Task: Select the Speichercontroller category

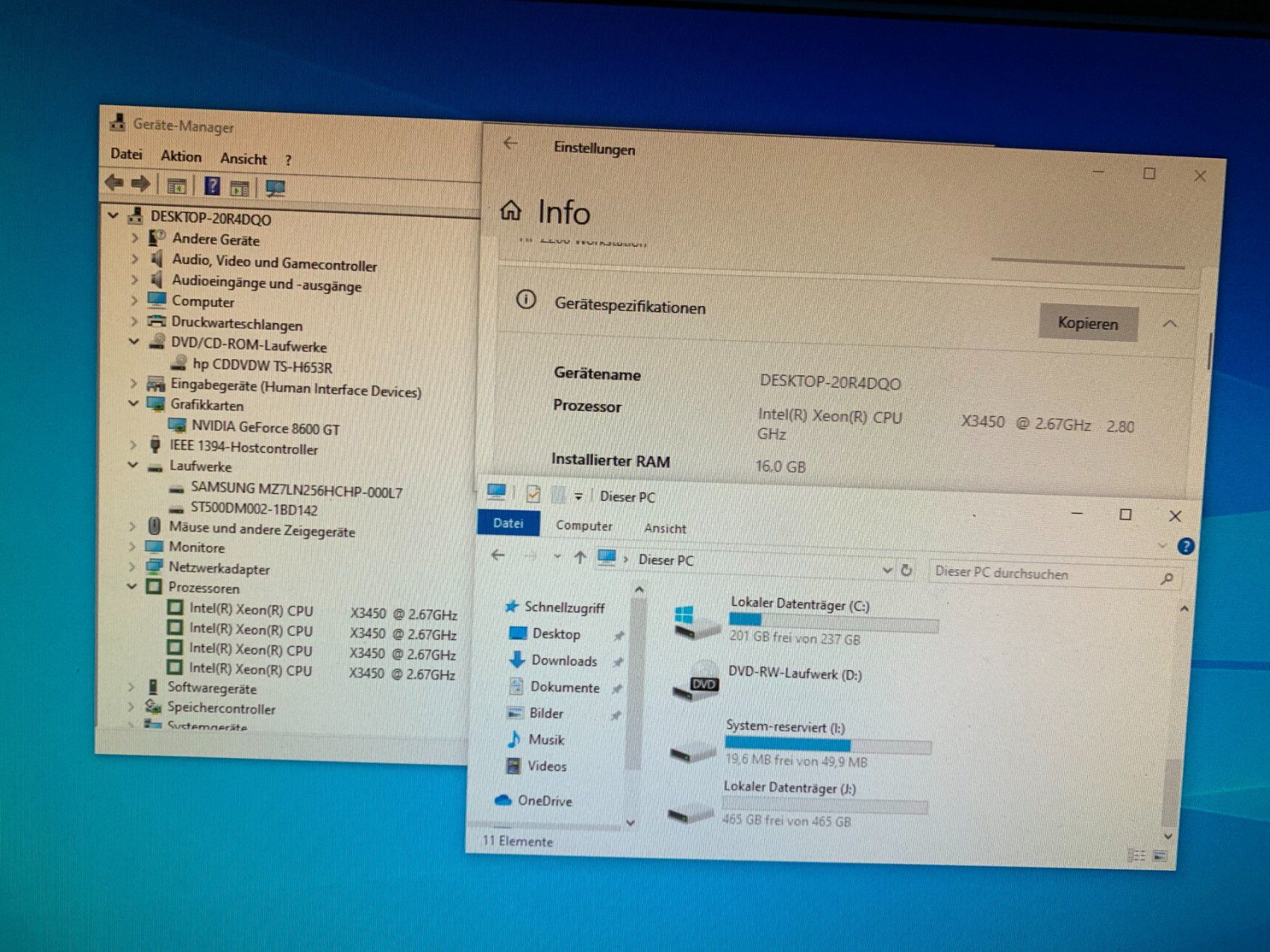Action: (x=221, y=708)
